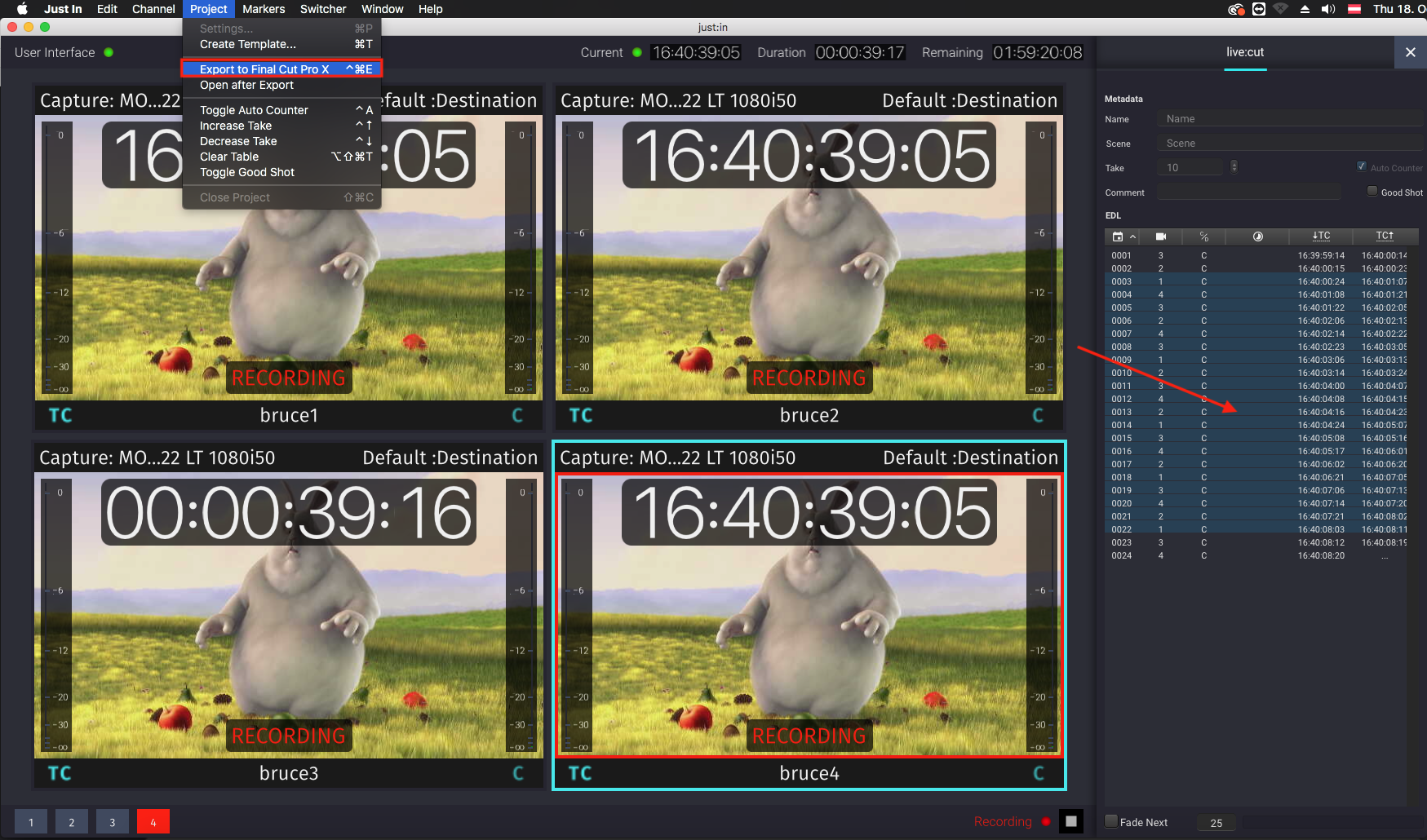1427x840 pixels.
Task: Click the fade progress bar next to 25
Action: (x=1333, y=822)
